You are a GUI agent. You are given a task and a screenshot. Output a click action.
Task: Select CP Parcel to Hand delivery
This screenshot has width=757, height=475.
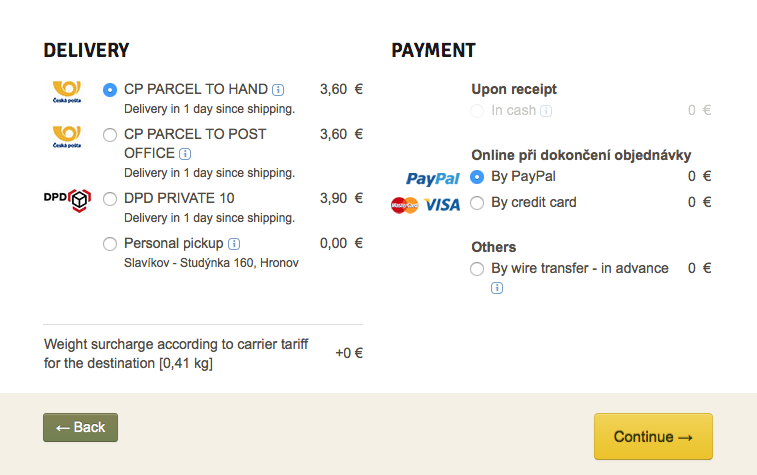[x=111, y=89]
